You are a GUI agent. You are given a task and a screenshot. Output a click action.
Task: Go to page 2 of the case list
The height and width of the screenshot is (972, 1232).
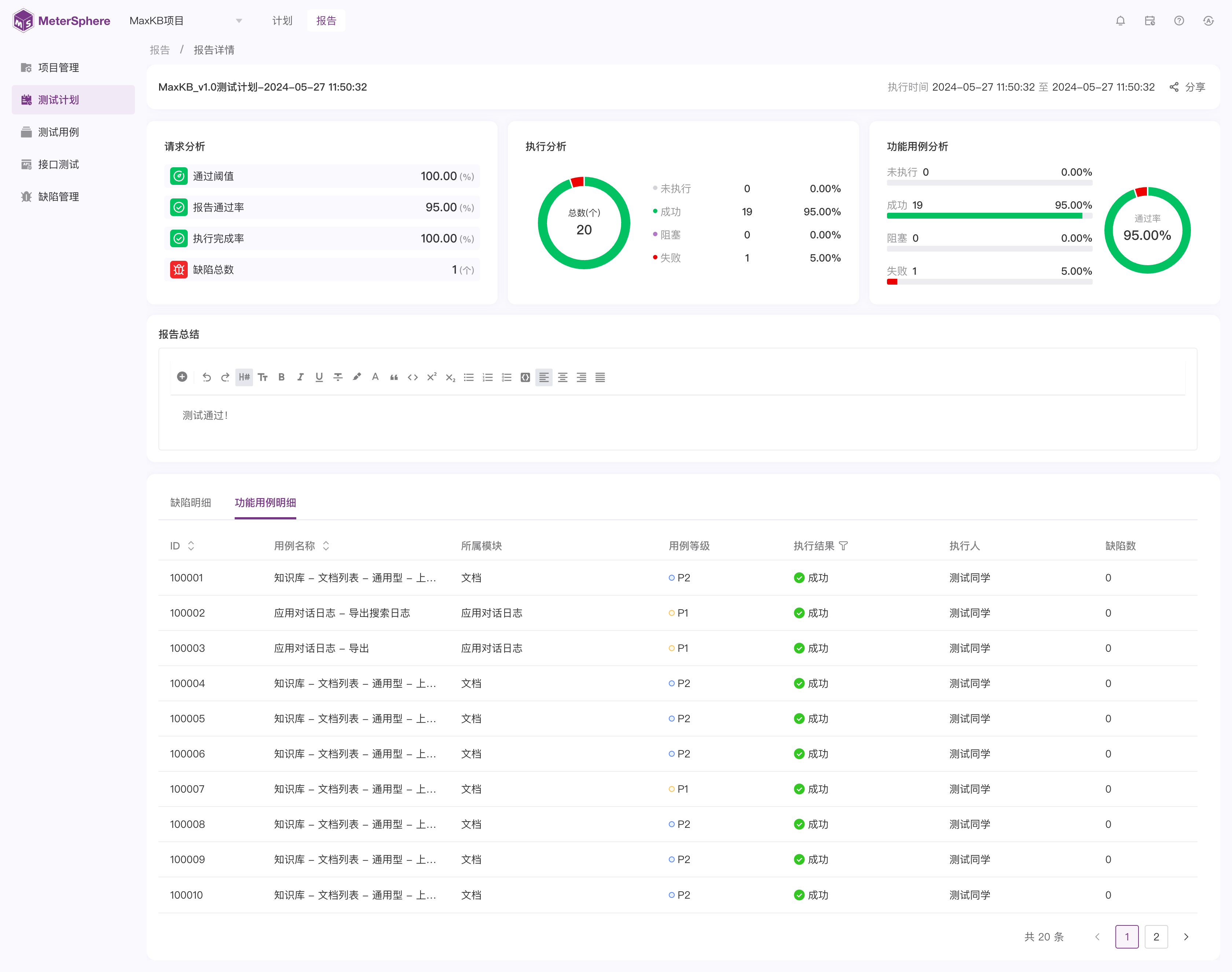pyautogui.click(x=1156, y=936)
